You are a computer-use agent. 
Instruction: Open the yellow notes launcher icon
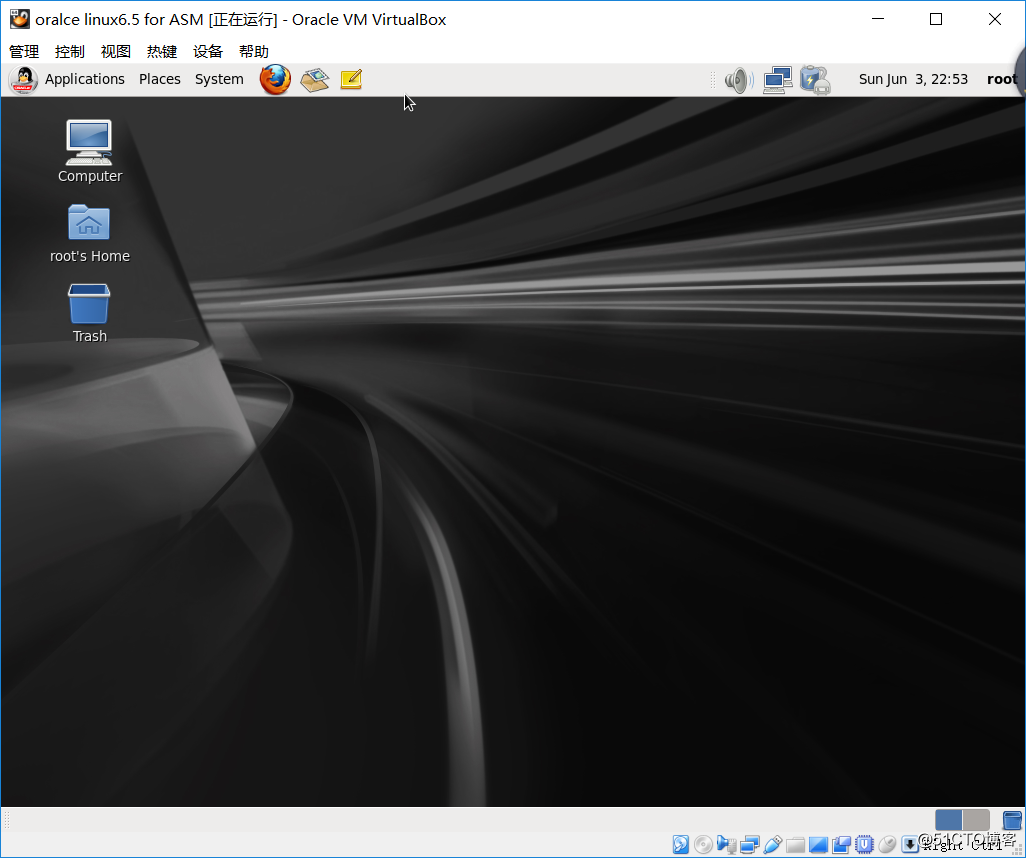[x=351, y=79]
